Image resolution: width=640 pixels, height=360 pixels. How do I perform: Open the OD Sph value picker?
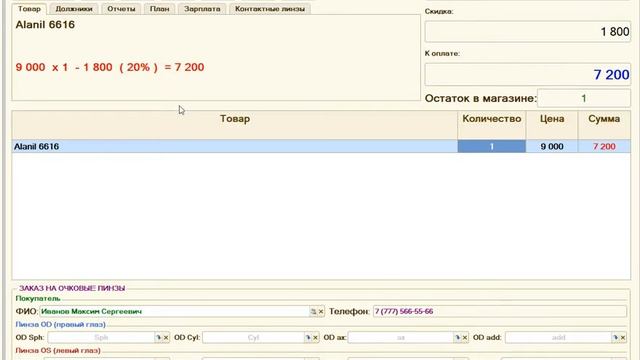point(158,338)
